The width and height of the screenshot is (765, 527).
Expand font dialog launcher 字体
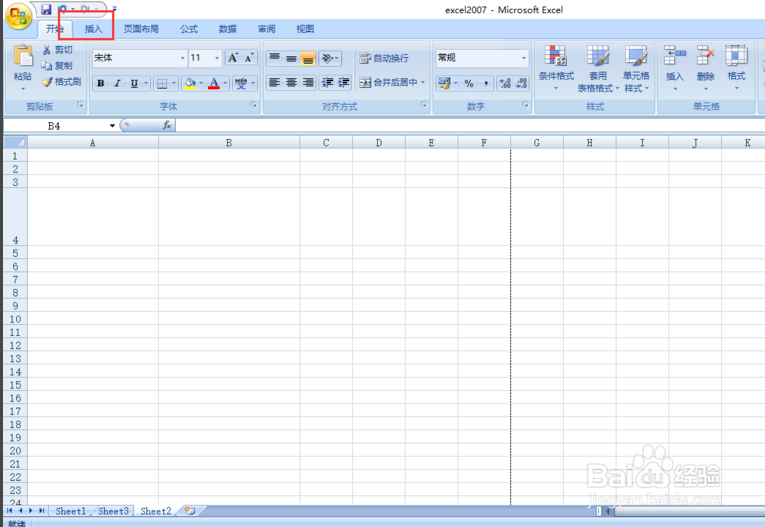[x=254, y=105]
